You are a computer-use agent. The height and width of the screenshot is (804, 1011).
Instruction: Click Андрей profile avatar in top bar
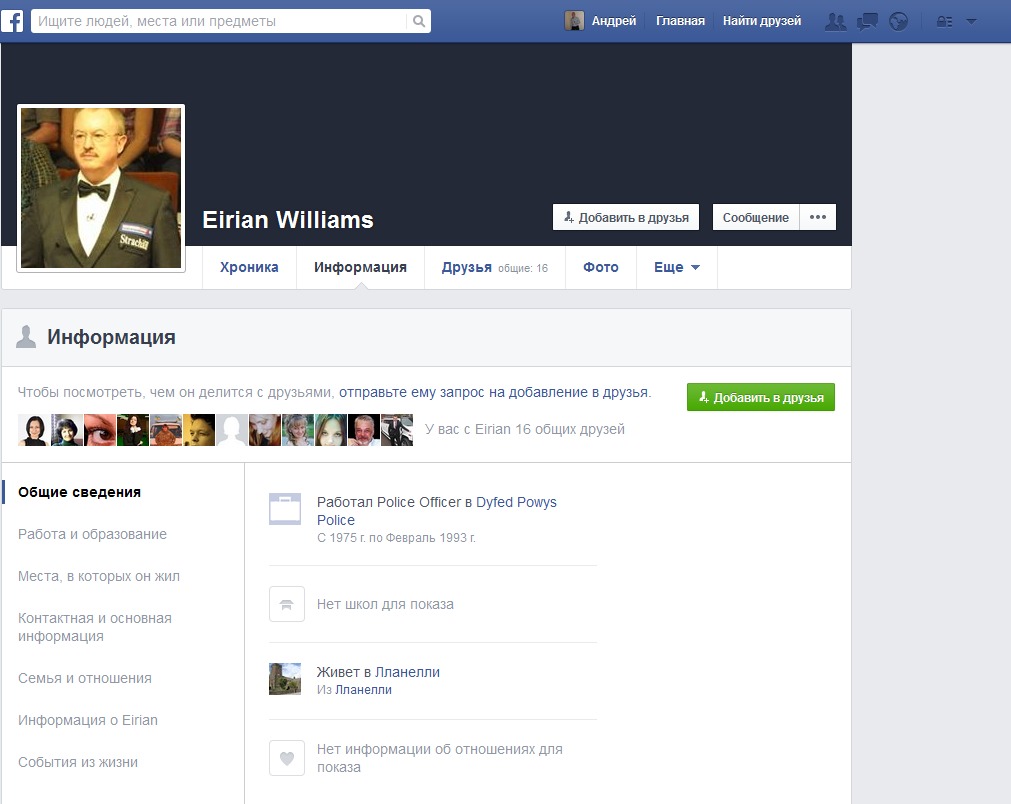pyautogui.click(x=574, y=21)
